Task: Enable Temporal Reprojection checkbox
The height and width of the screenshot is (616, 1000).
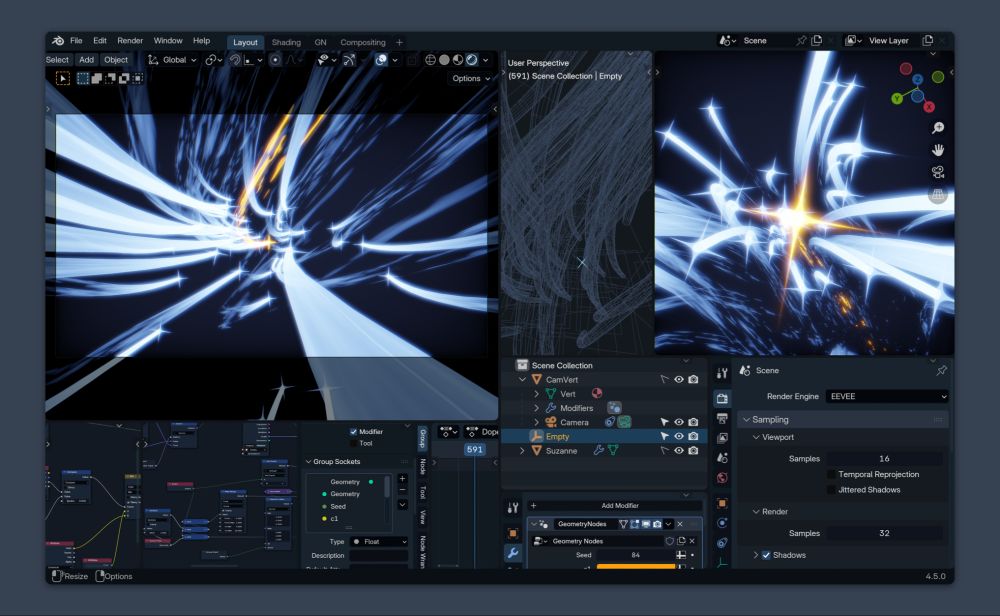Action: pyautogui.click(x=831, y=474)
